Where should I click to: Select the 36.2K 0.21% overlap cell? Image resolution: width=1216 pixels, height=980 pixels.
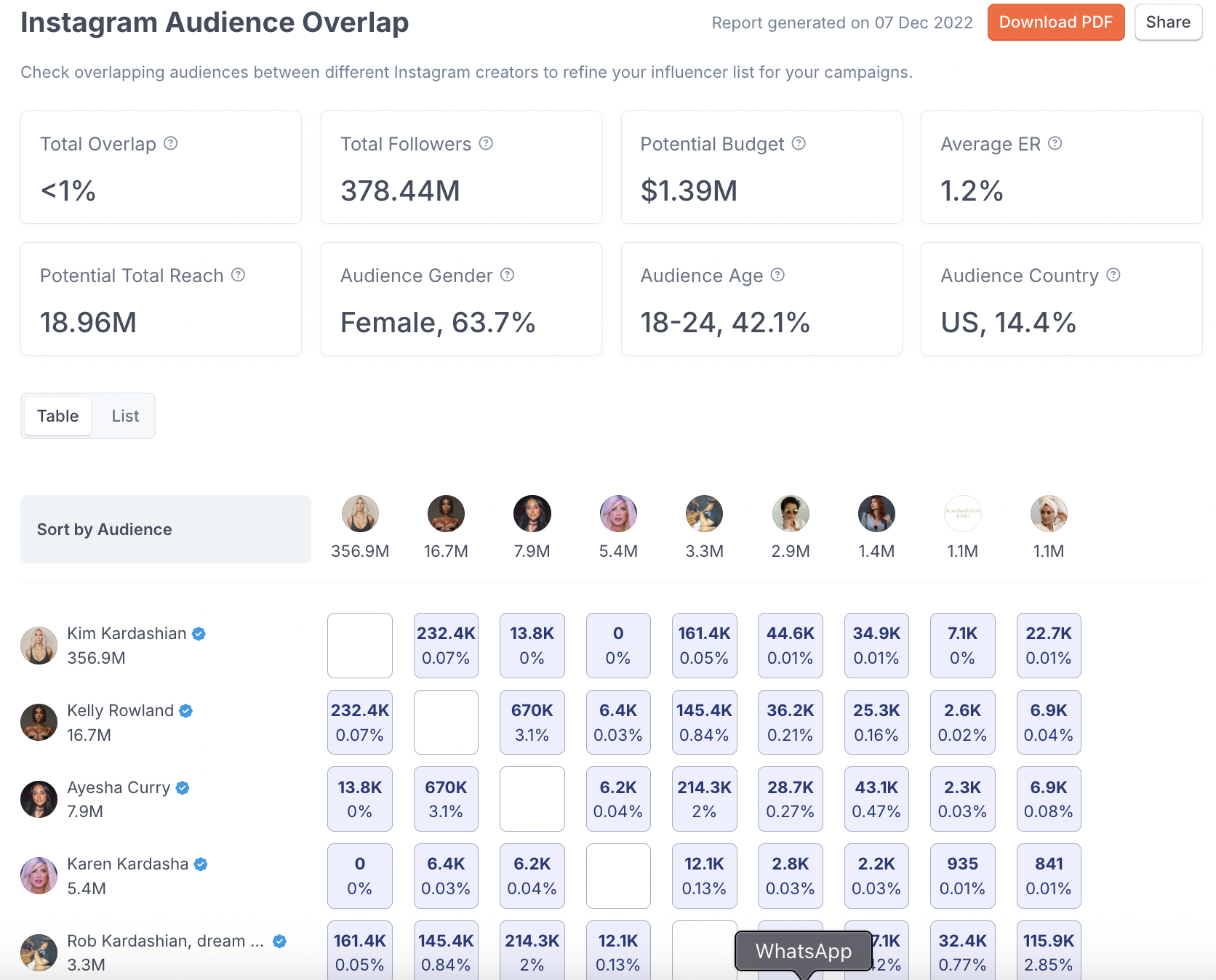[791, 723]
